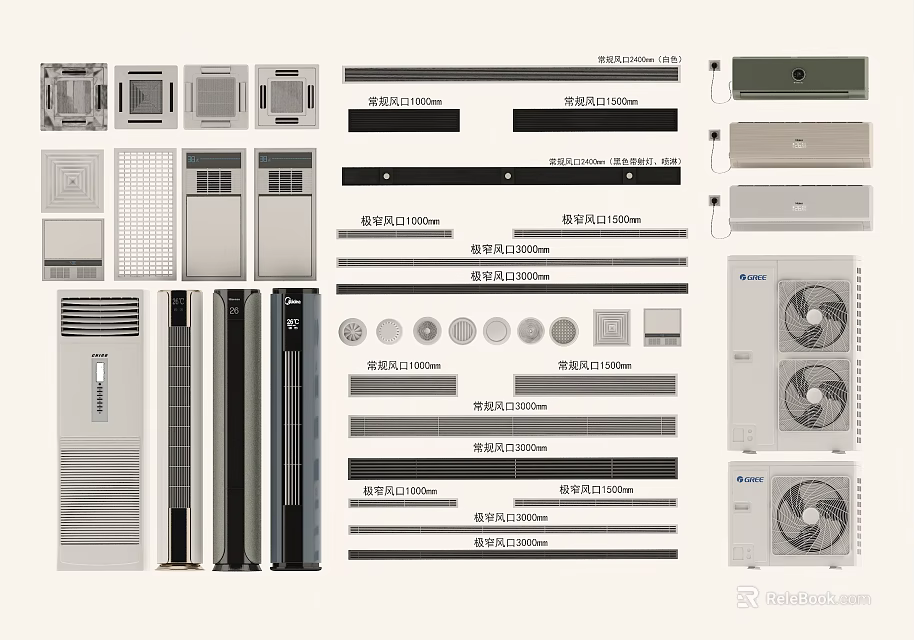
Task: Click the GREE logo on the double-fan unit
Action: coord(753,277)
